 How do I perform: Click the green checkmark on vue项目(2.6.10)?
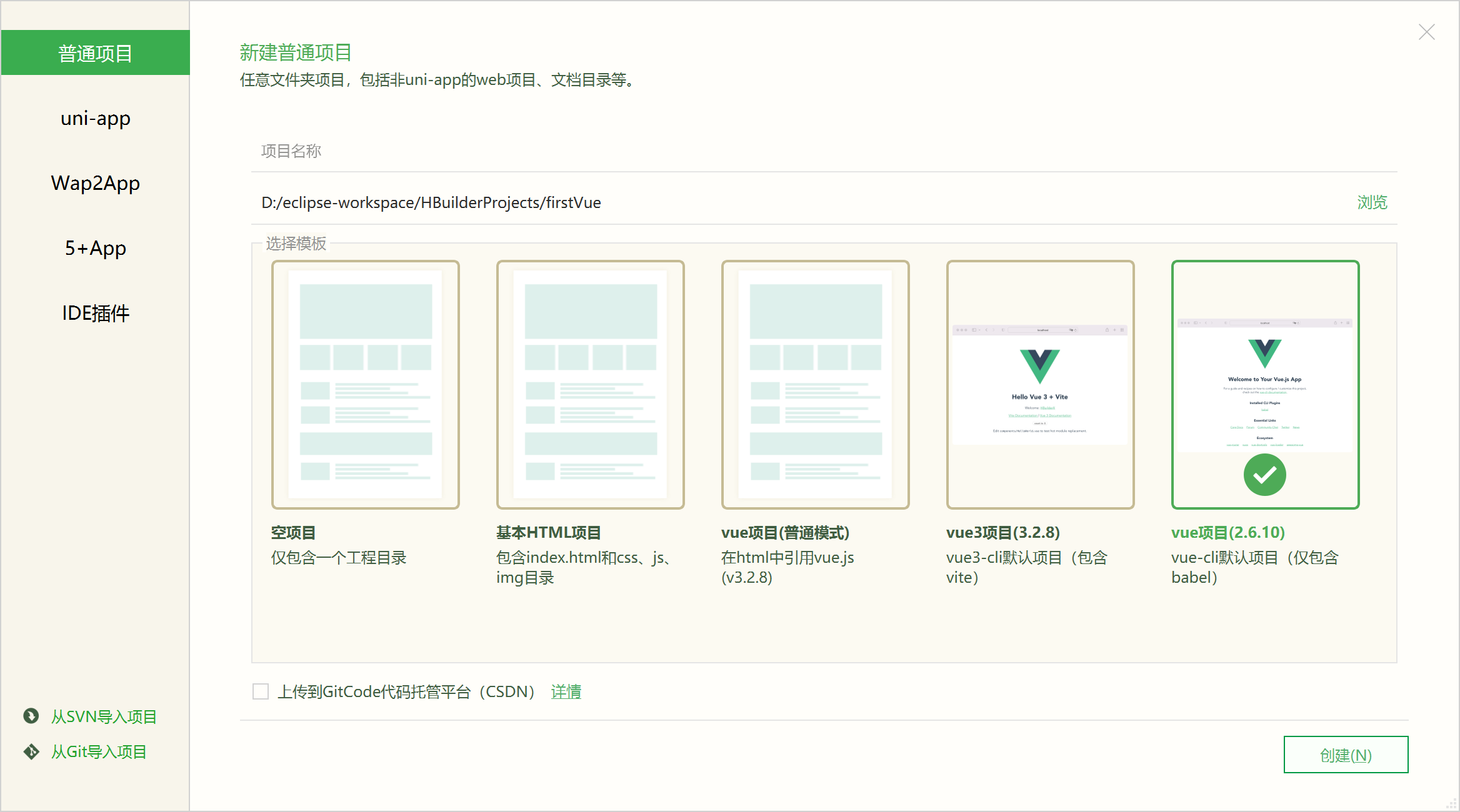[1264, 475]
